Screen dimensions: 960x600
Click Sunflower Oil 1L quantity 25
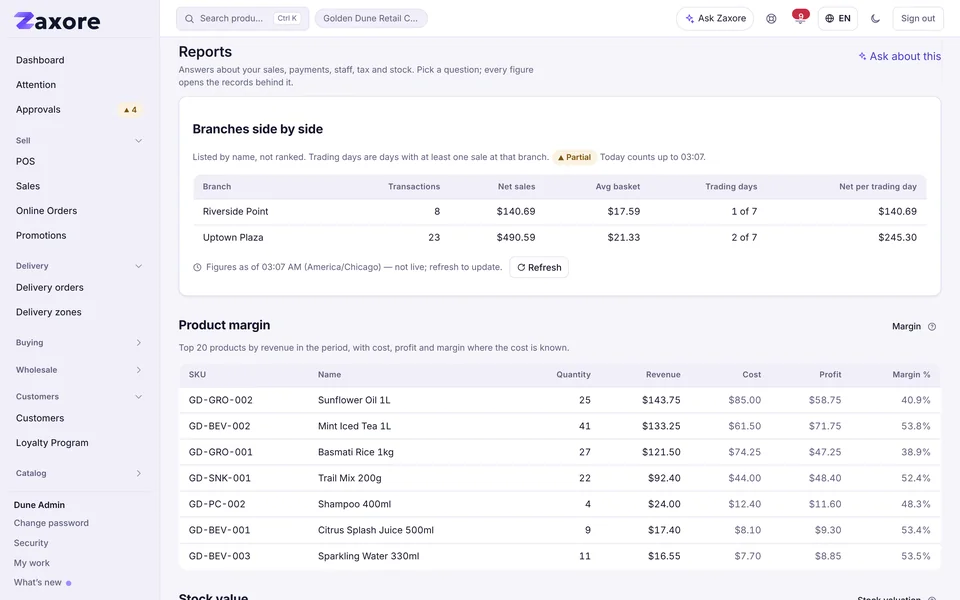pyautogui.click(x=585, y=400)
